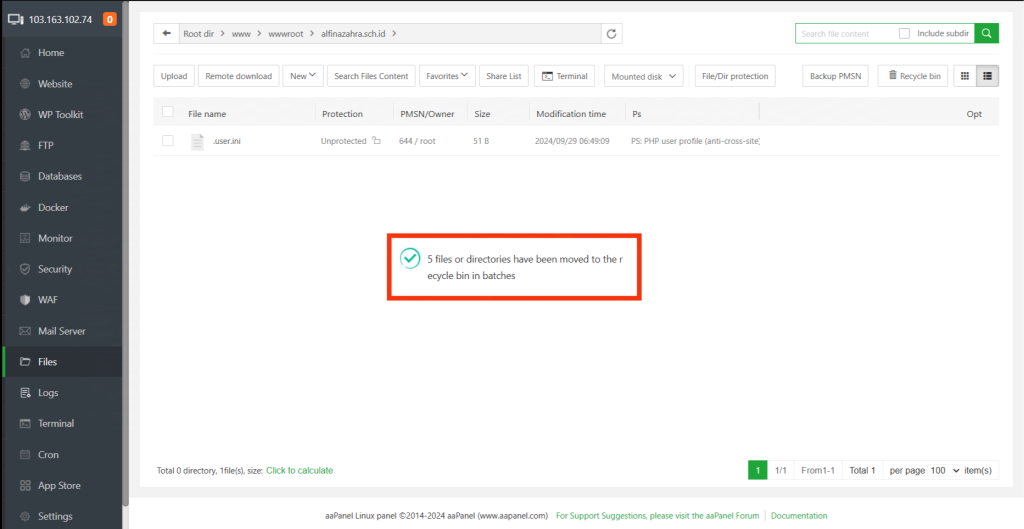Click the .user.ini file icon
The height and width of the screenshot is (529, 1024).
pyautogui.click(x=197, y=141)
